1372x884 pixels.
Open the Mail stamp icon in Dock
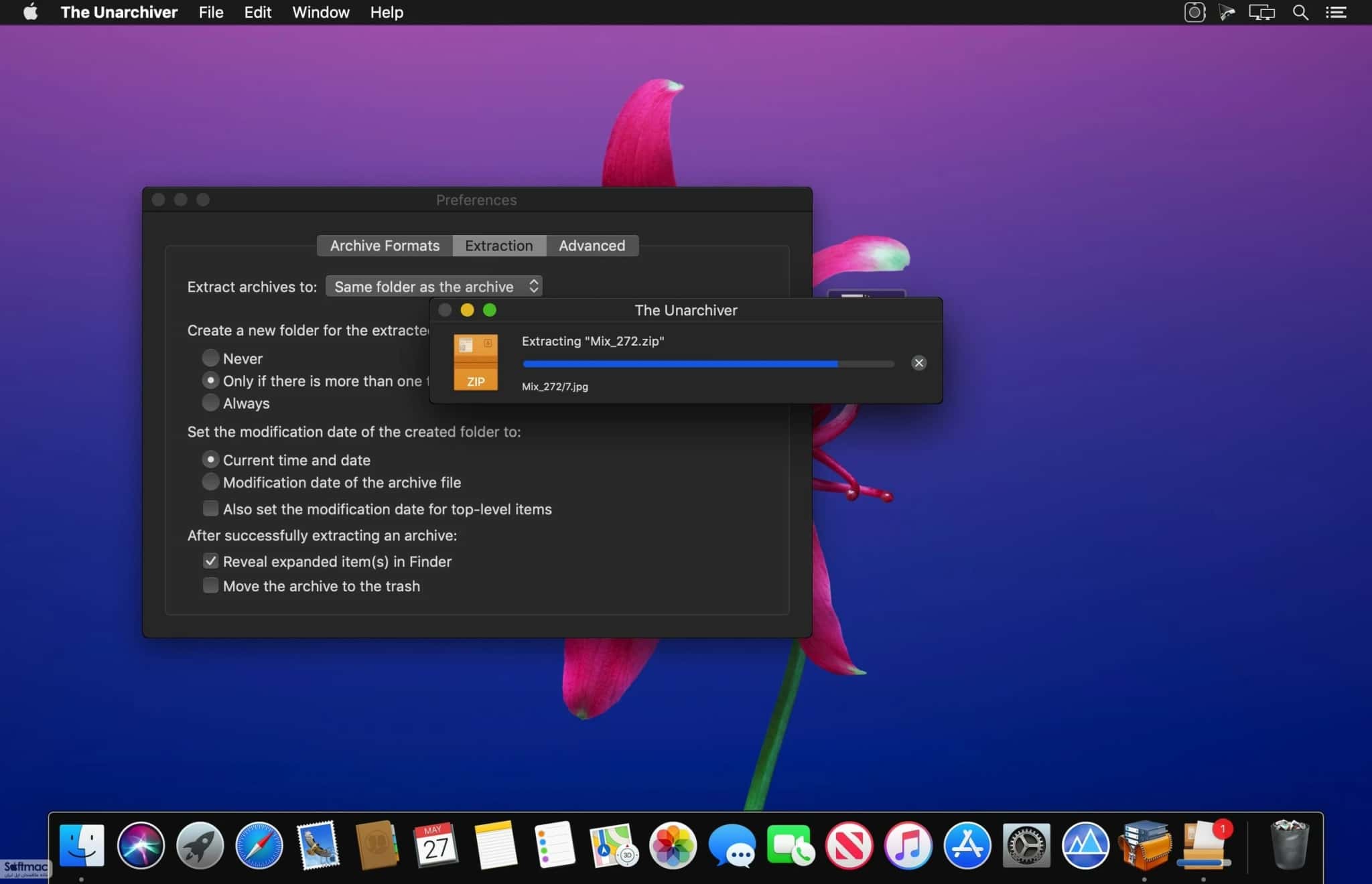(318, 845)
